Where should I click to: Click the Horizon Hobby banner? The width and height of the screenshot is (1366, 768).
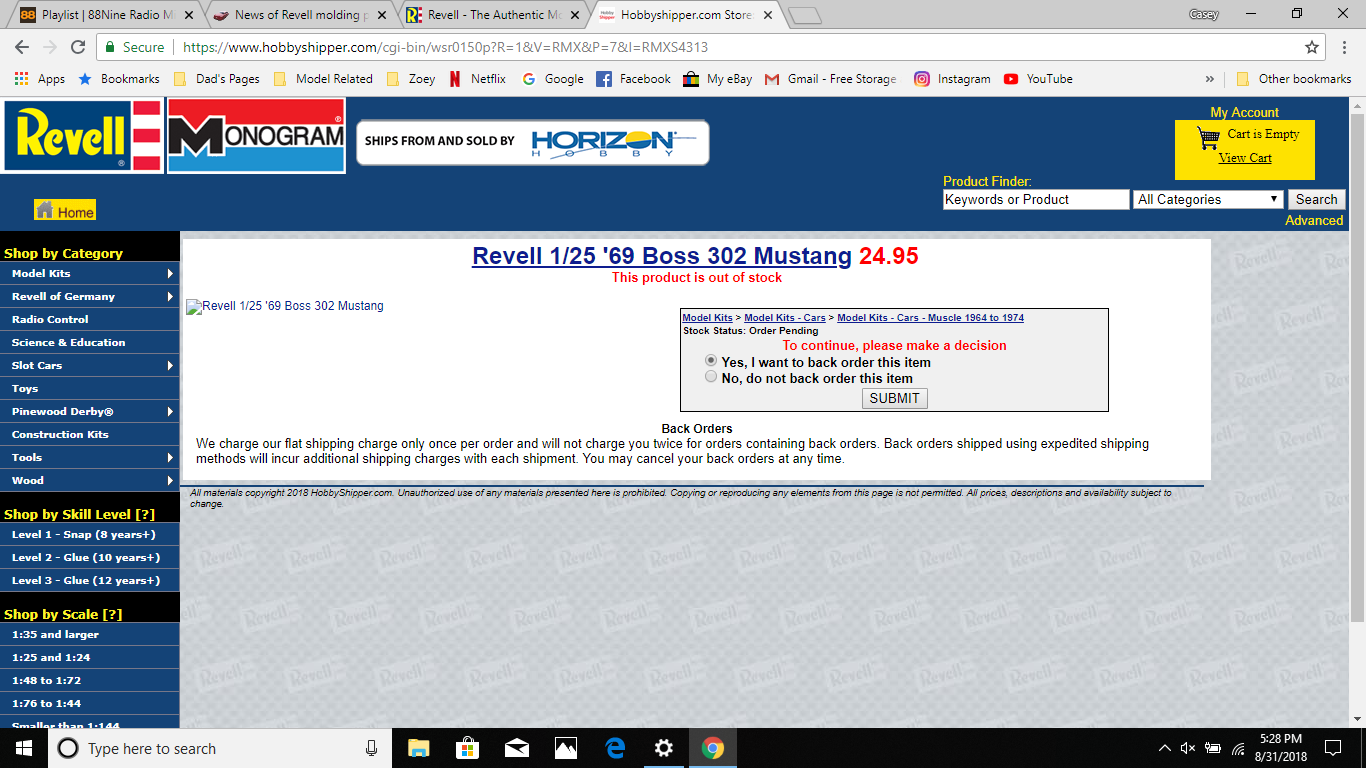pyautogui.click(x=532, y=142)
